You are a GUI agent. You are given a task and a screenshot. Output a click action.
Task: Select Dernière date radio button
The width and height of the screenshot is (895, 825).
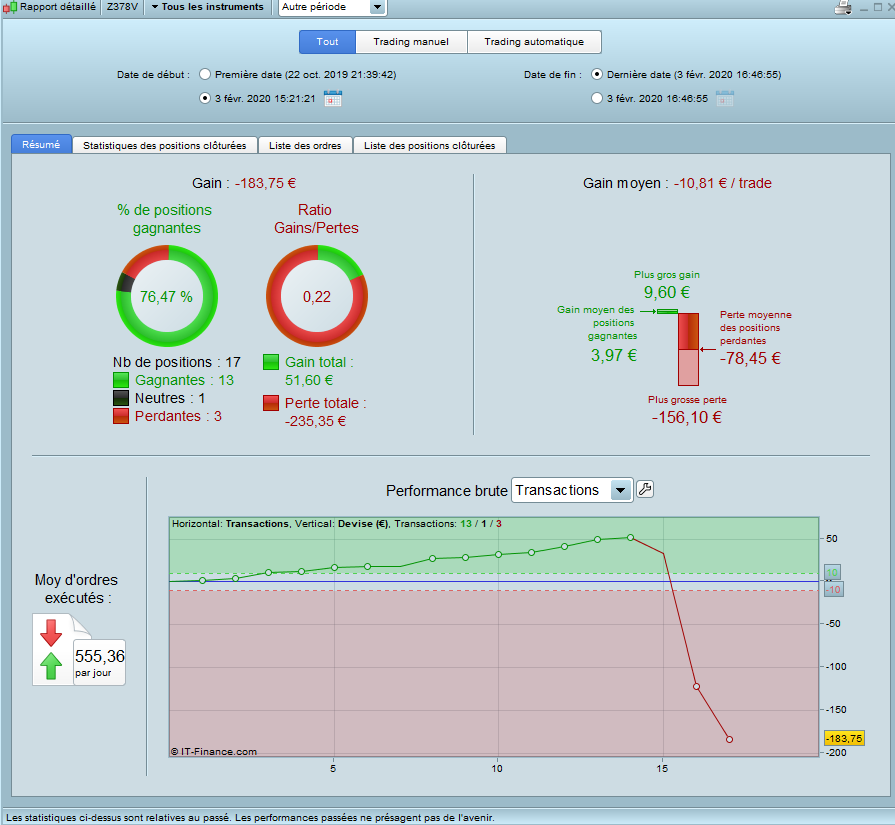click(596, 74)
